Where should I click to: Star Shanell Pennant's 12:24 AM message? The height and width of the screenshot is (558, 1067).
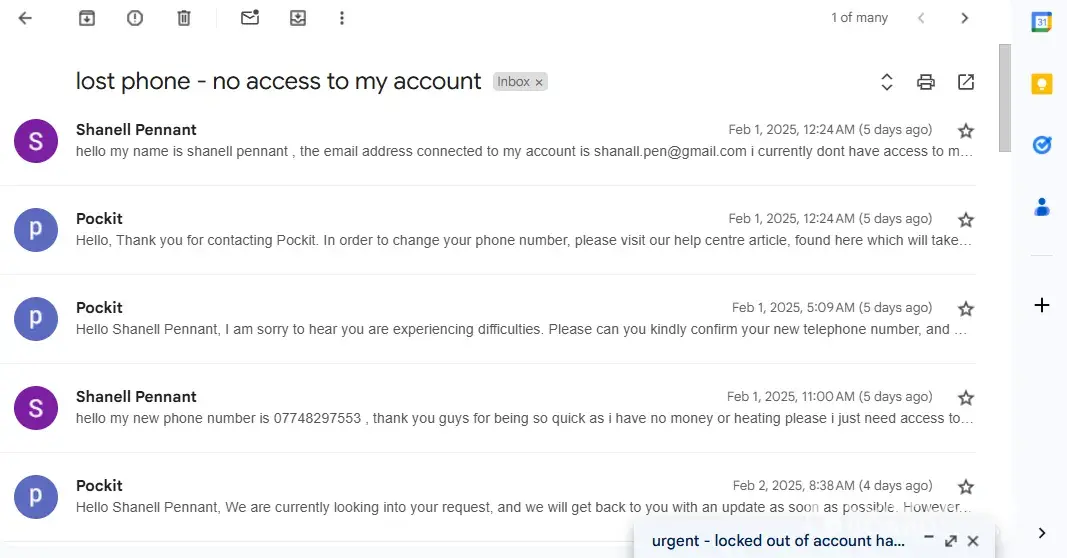(966, 131)
